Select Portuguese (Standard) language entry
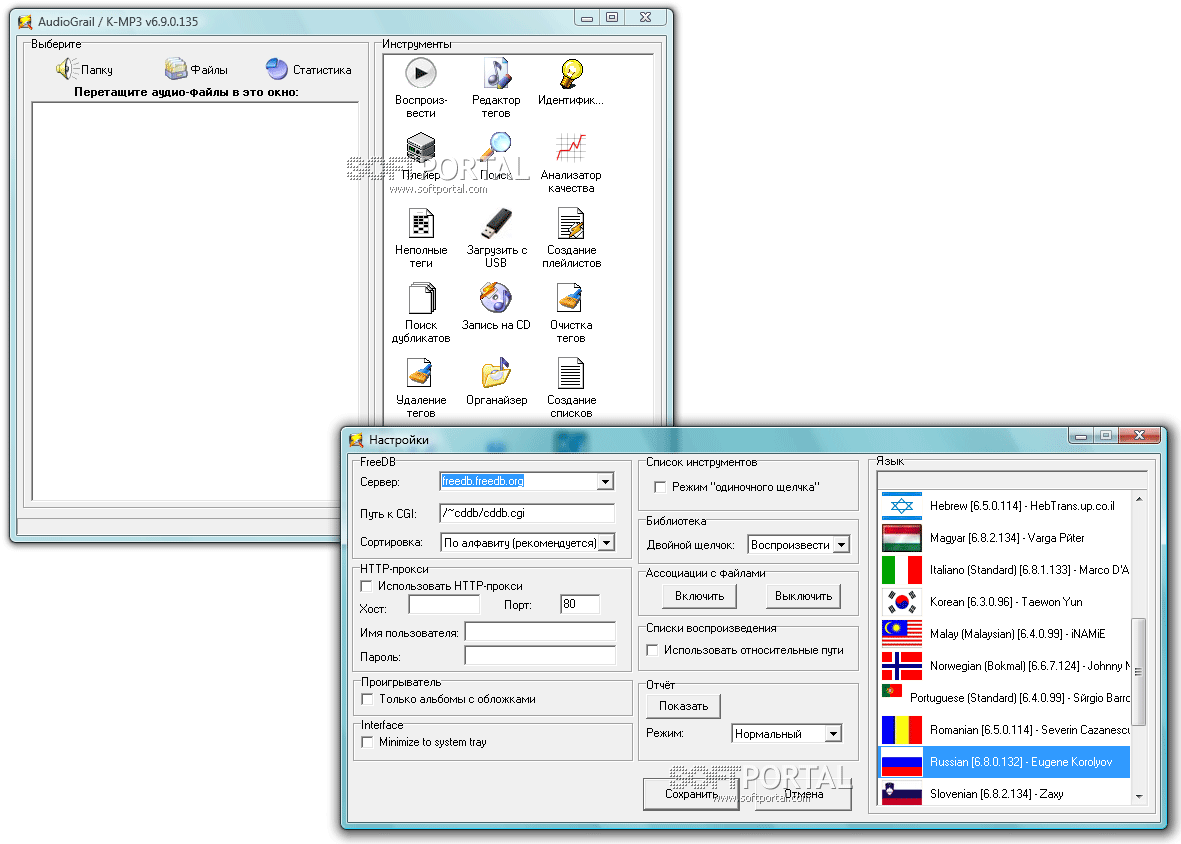The height and width of the screenshot is (844, 1181). coord(1006,698)
